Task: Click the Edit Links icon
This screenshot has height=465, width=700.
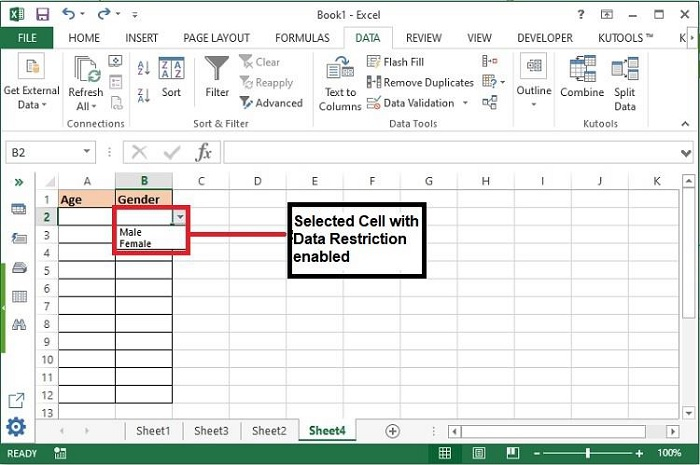Action: tap(116, 103)
